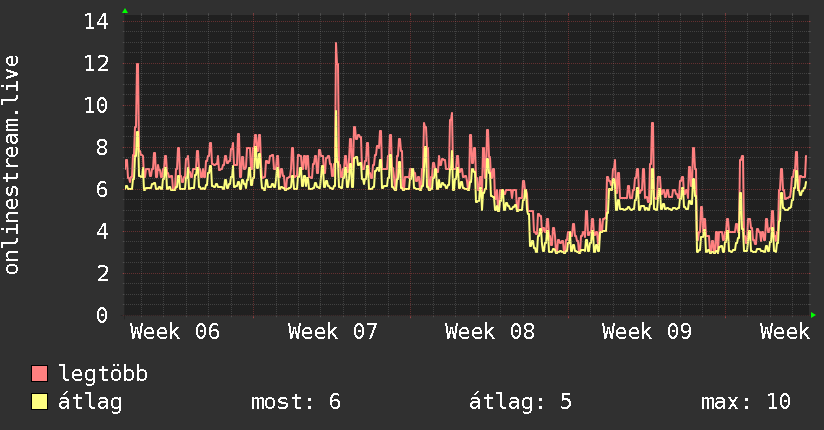Click the y-axis label 2
The image size is (824, 430).
(x=102, y=273)
